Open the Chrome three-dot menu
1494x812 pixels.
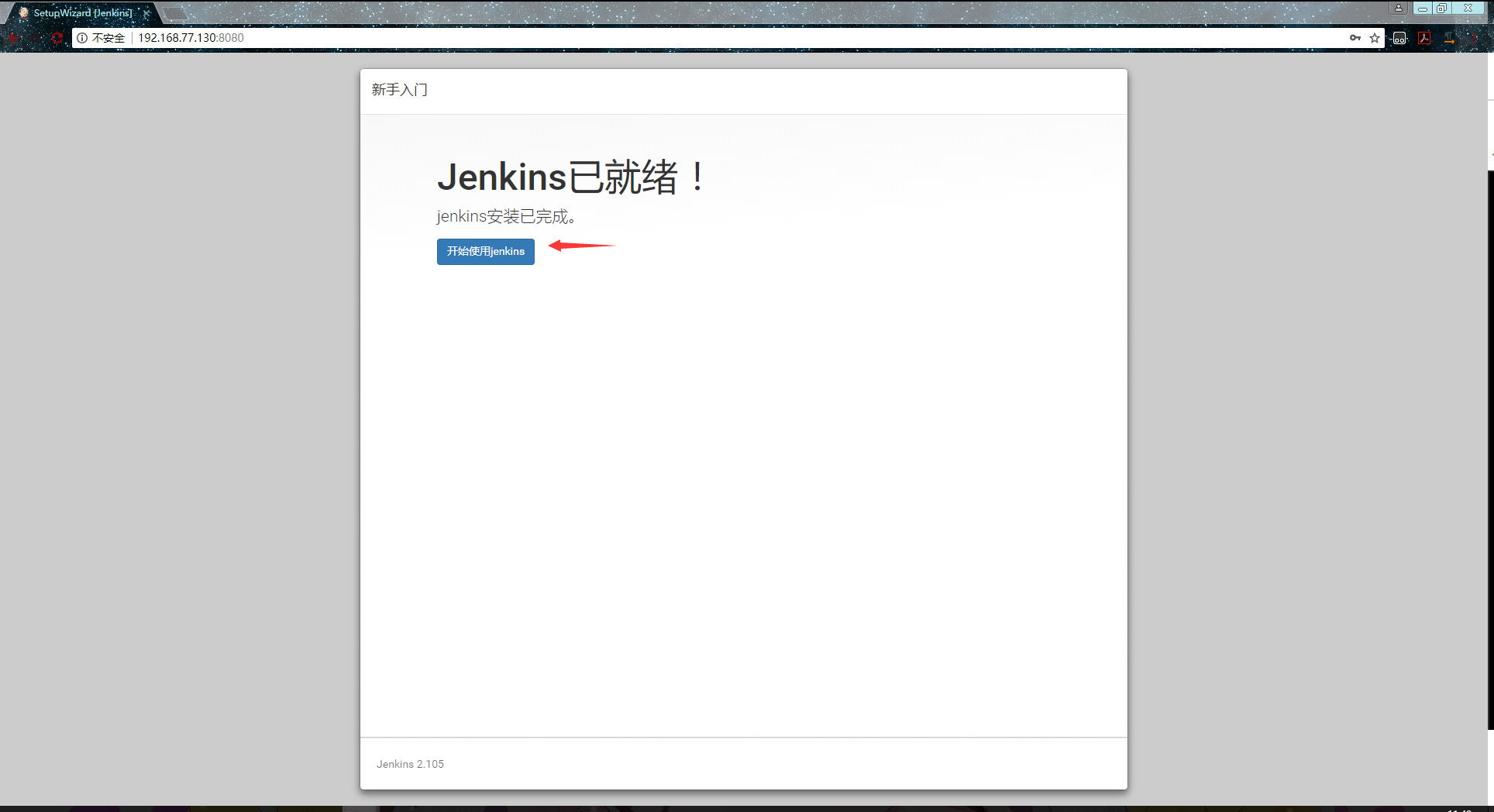coord(1475,38)
